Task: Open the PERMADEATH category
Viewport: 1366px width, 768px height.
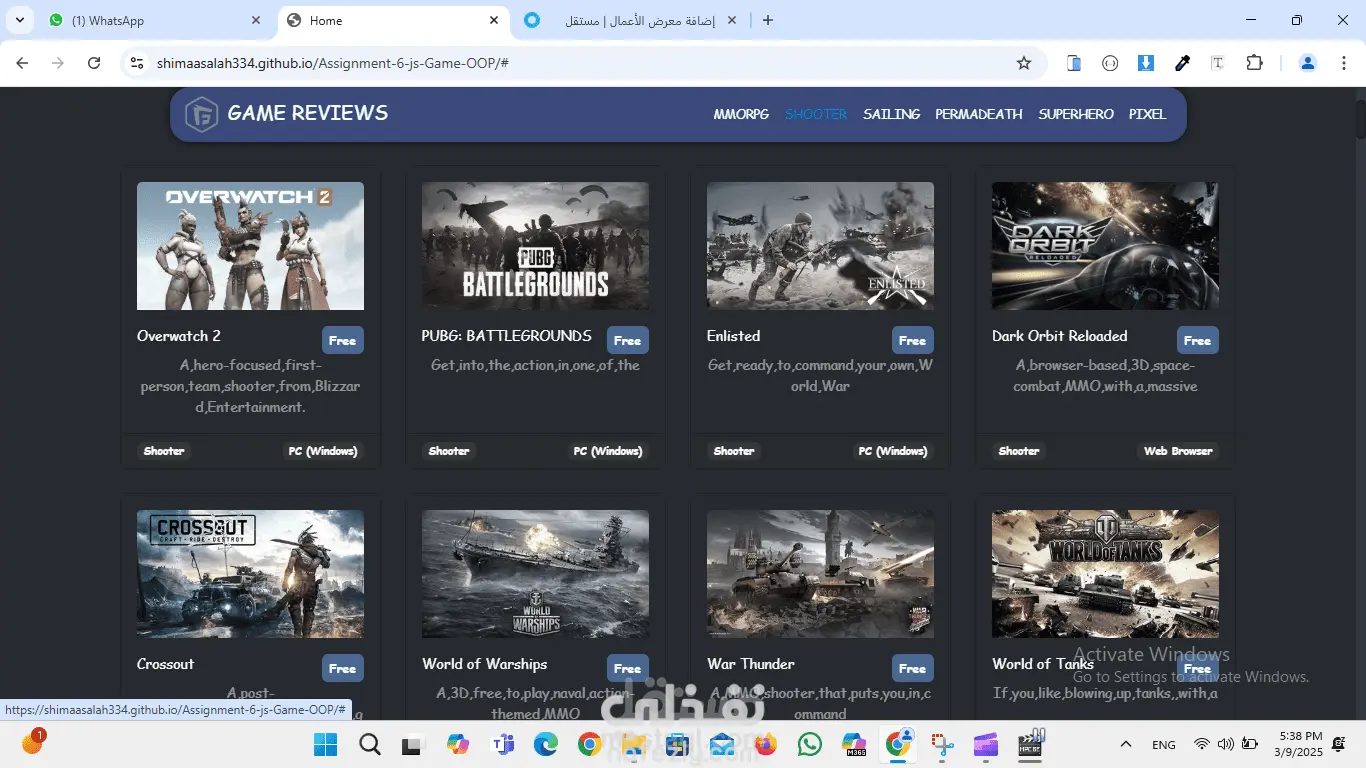Action: click(x=979, y=114)
